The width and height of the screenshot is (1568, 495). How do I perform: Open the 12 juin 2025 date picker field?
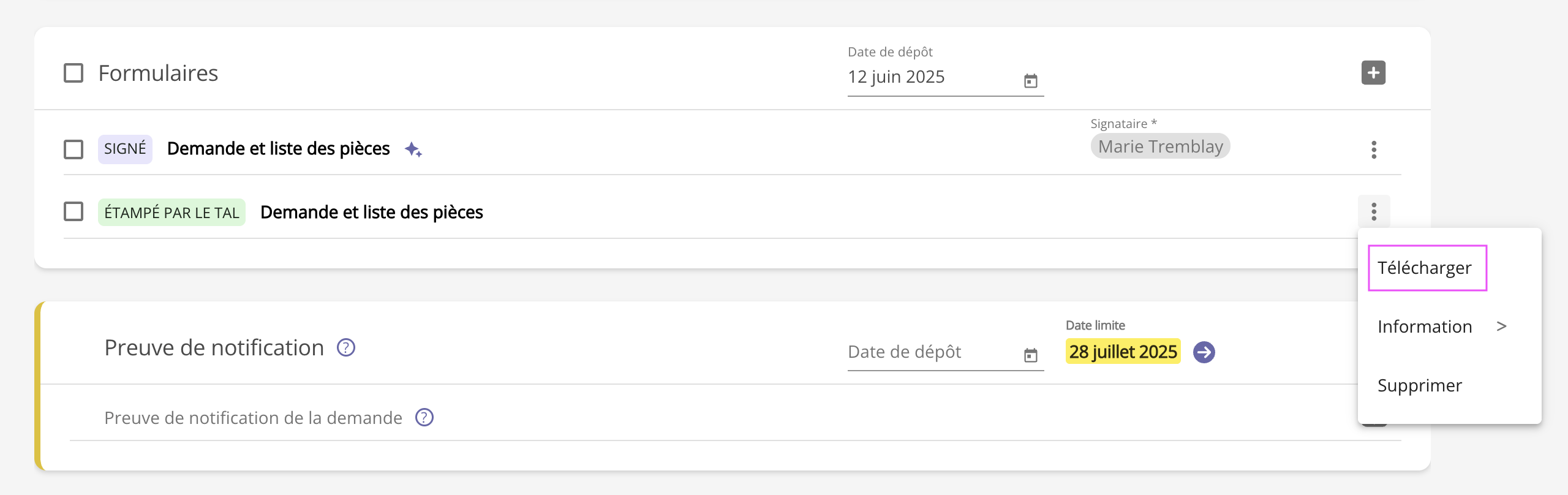point(931,77)
